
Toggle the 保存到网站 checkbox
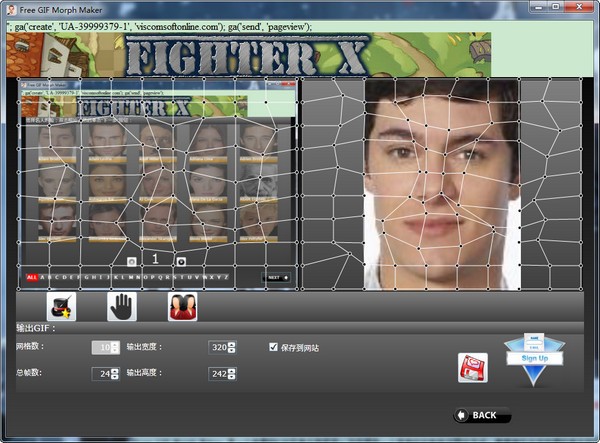tap(273, 347)
